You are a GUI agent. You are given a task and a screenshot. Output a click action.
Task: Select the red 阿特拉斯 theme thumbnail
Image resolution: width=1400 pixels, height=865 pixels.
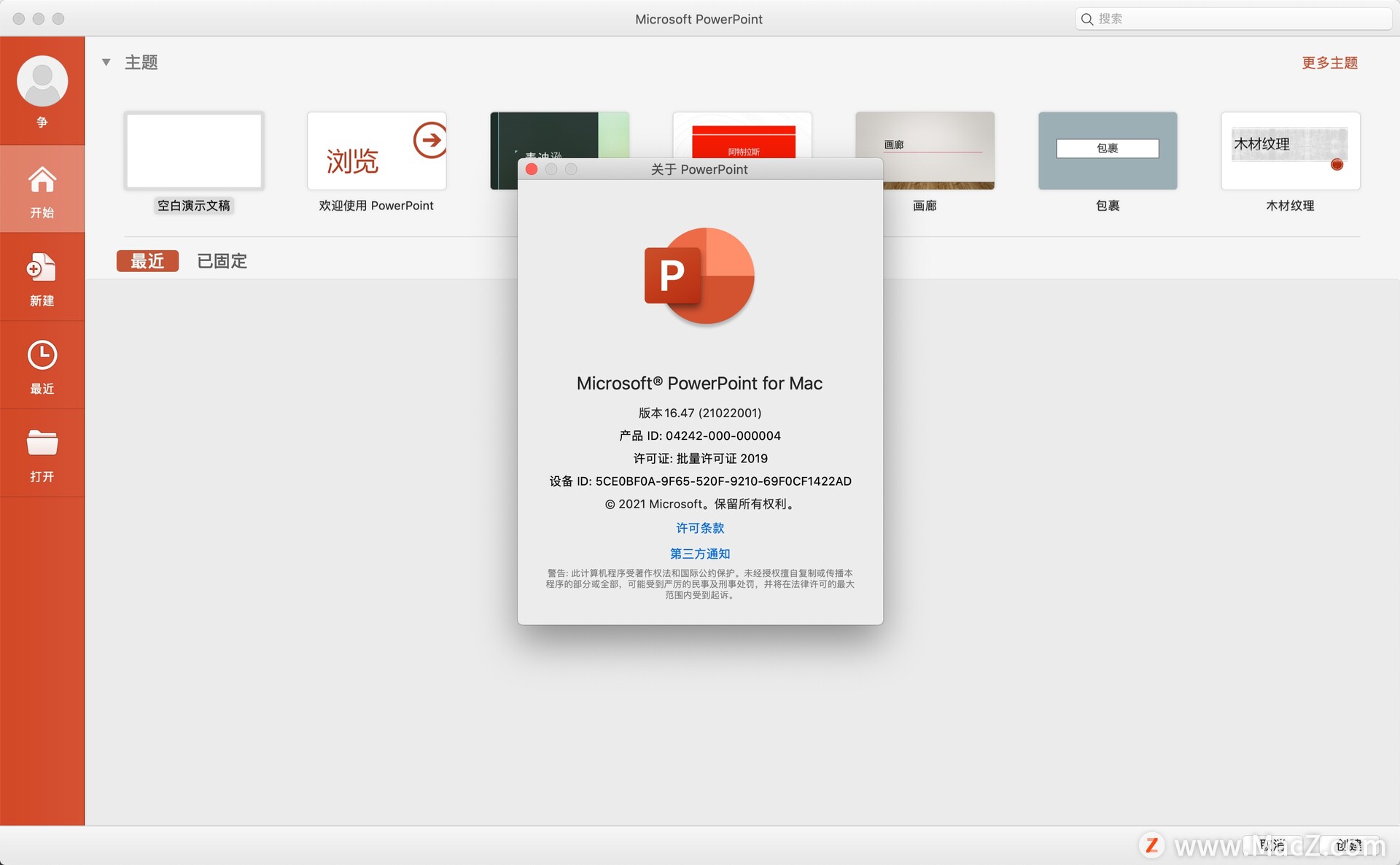coord(742,135)
